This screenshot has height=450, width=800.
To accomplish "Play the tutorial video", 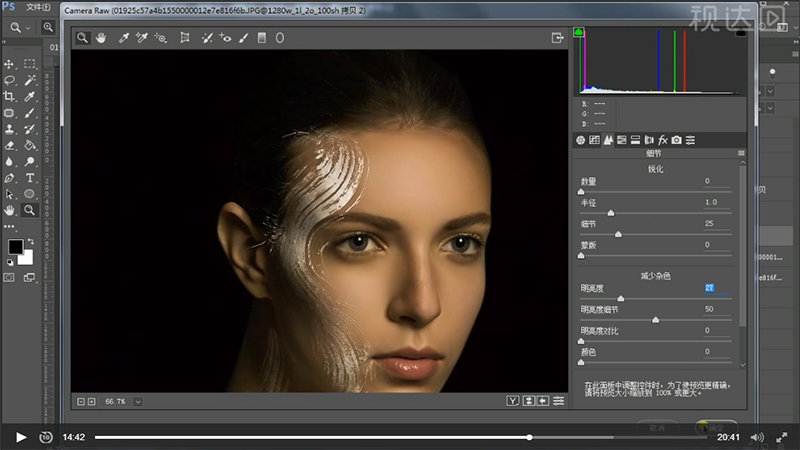I will tap(20, 437).
